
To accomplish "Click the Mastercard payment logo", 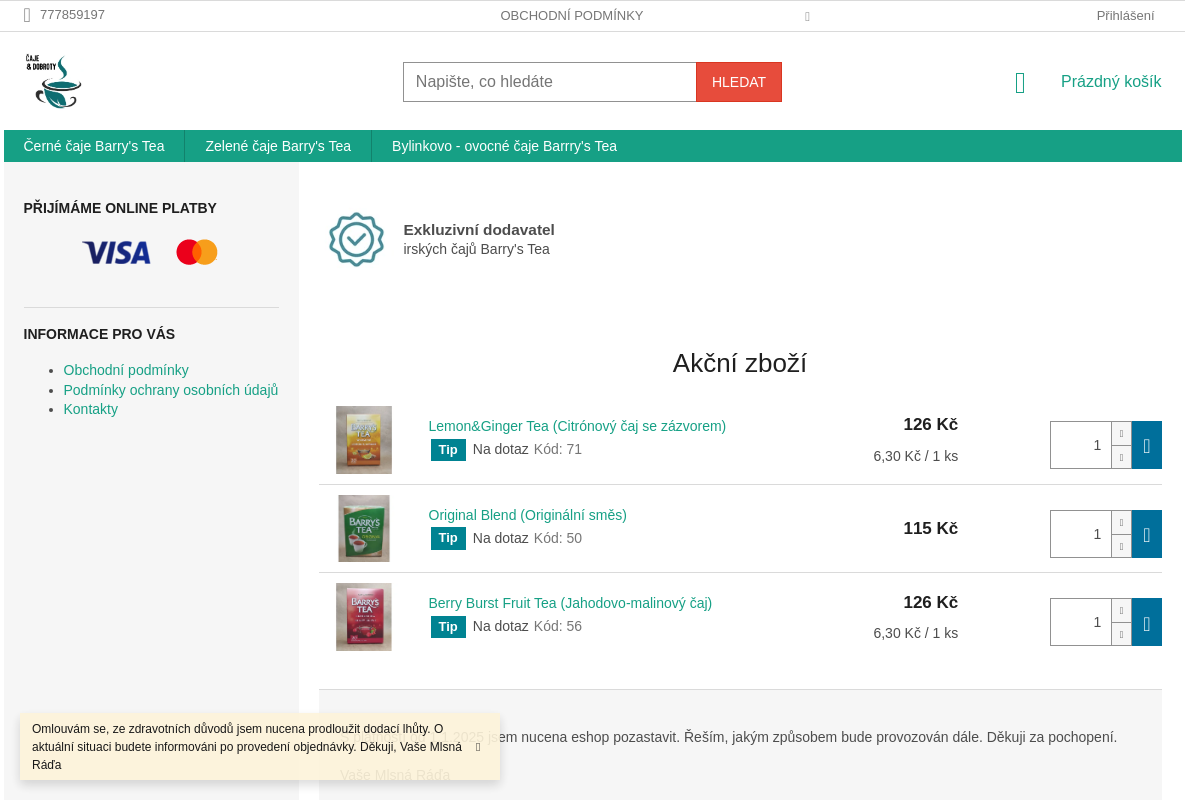I will click(x=197, y=252).
